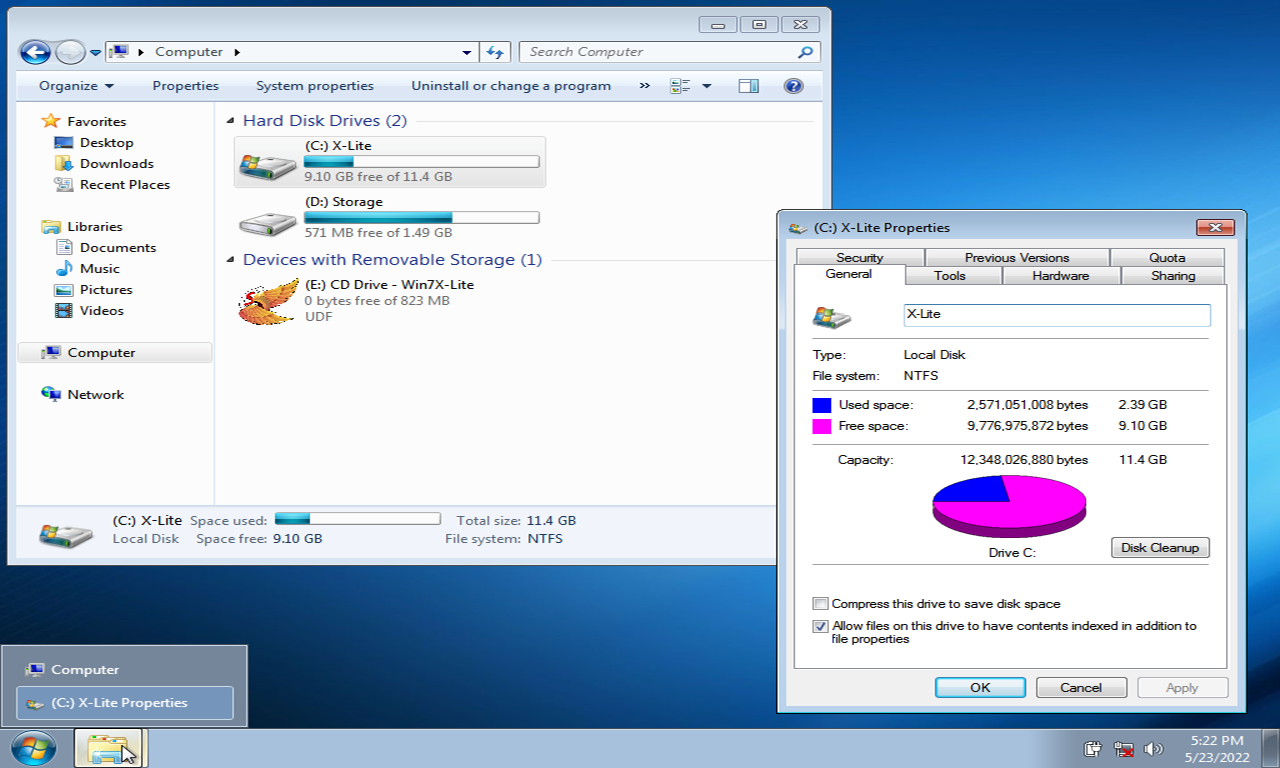Viewport: 1280px width, 768px height.
Task: Click the Refresh button beside the address bar
Action: [495, 52]
